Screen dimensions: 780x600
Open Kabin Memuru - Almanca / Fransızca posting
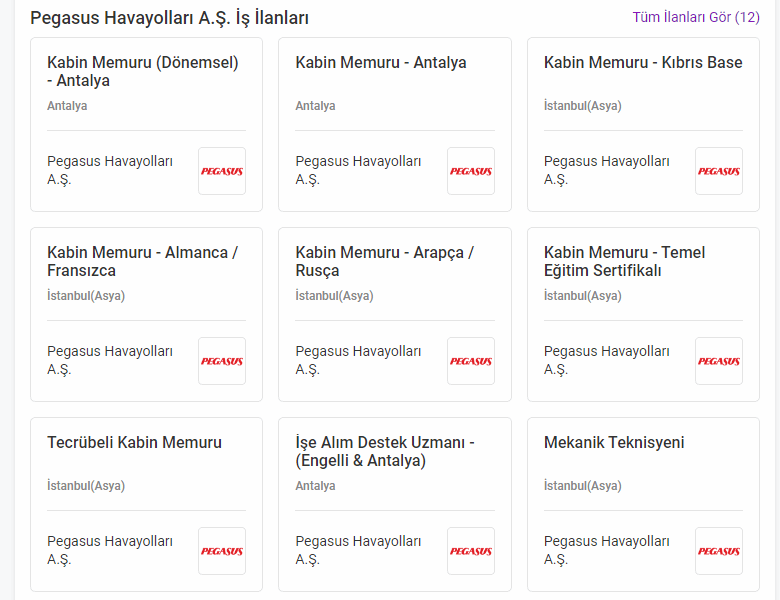(x=142, y=261)
